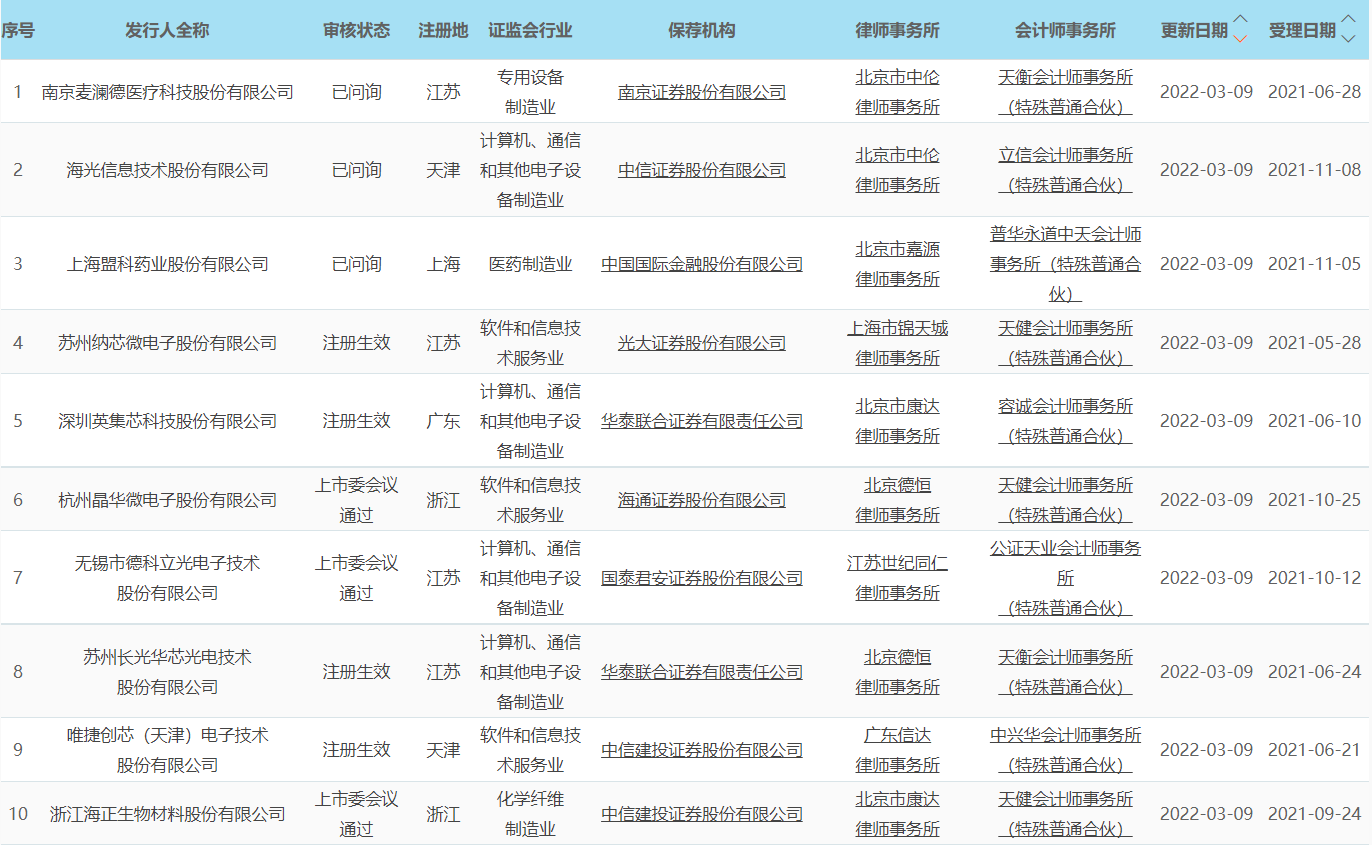Click acceptance date 2021-06-28
The image size is (1372, 845).
tap(1314, 92)
